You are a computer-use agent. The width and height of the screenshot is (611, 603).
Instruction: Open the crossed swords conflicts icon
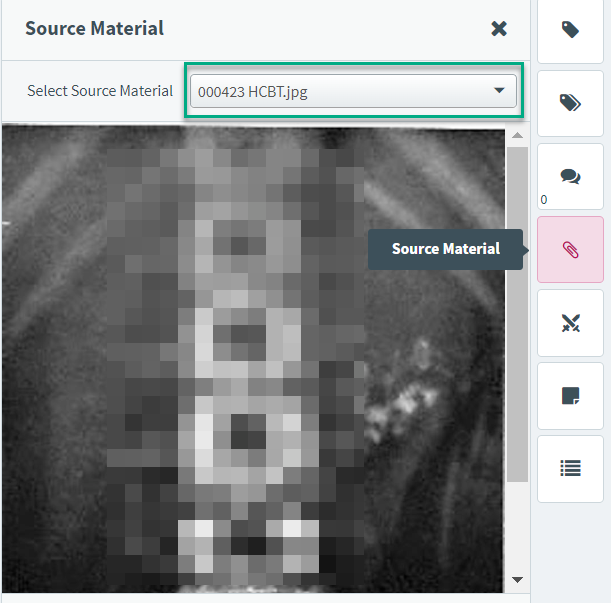pos(570,323)
